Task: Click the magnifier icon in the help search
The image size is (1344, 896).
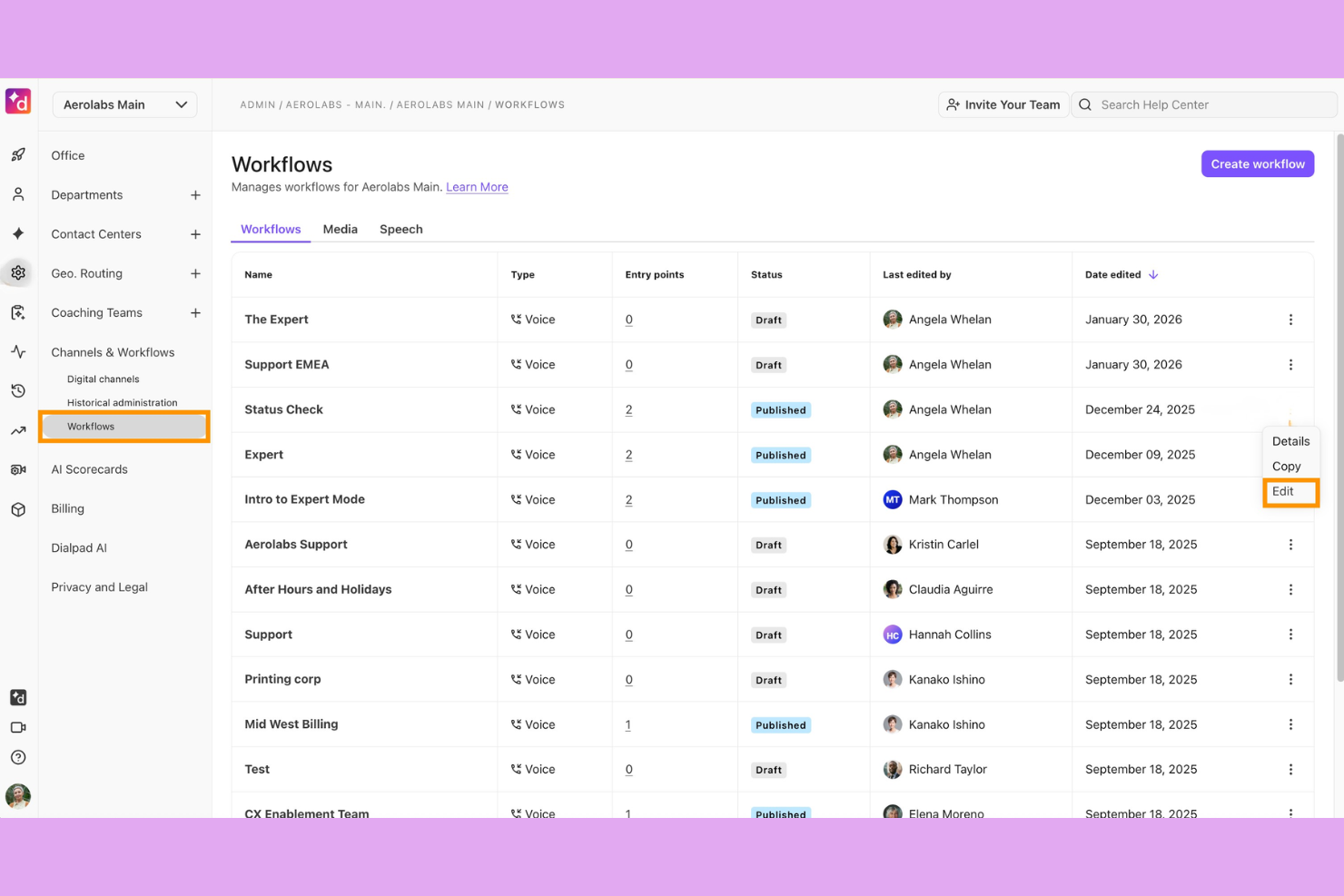Action: pos(1085,104)
